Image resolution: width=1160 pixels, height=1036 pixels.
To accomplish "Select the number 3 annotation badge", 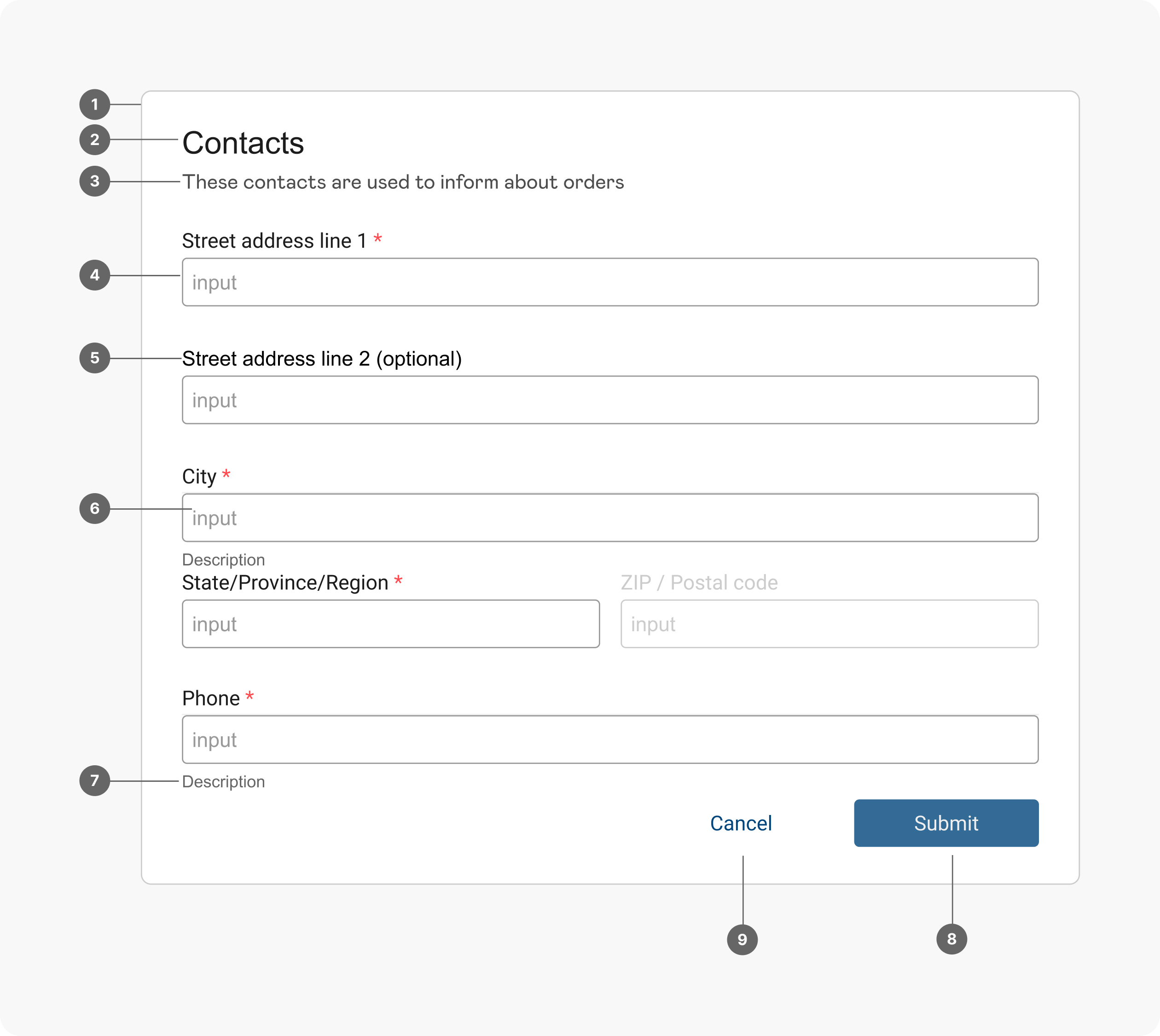I will [x=94, y=181].
